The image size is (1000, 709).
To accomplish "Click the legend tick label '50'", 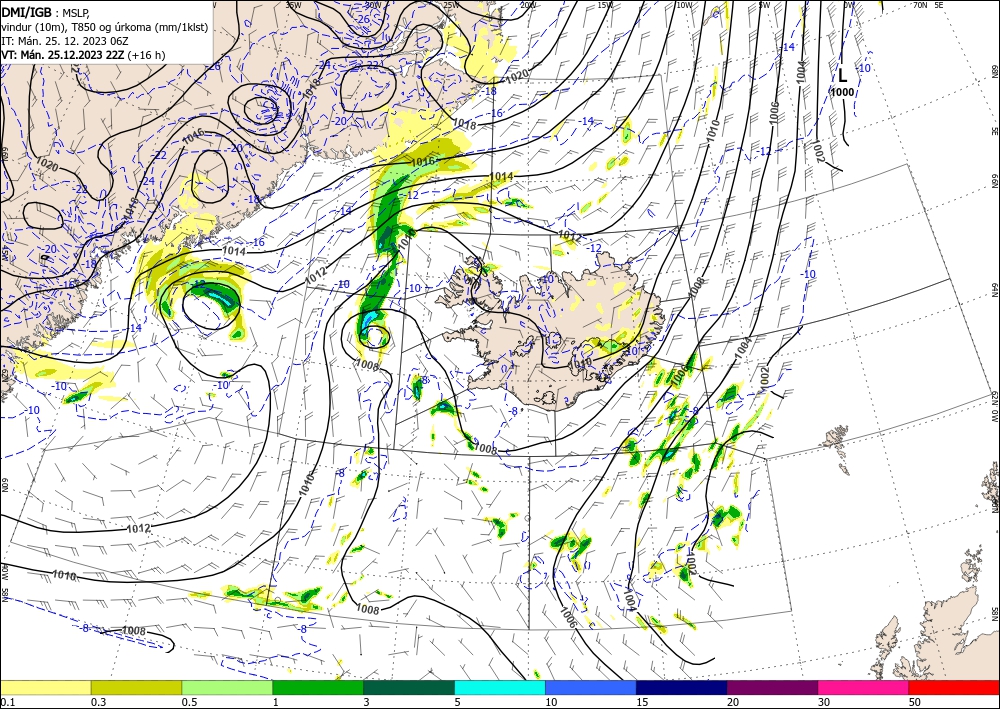I will point(915,702).
